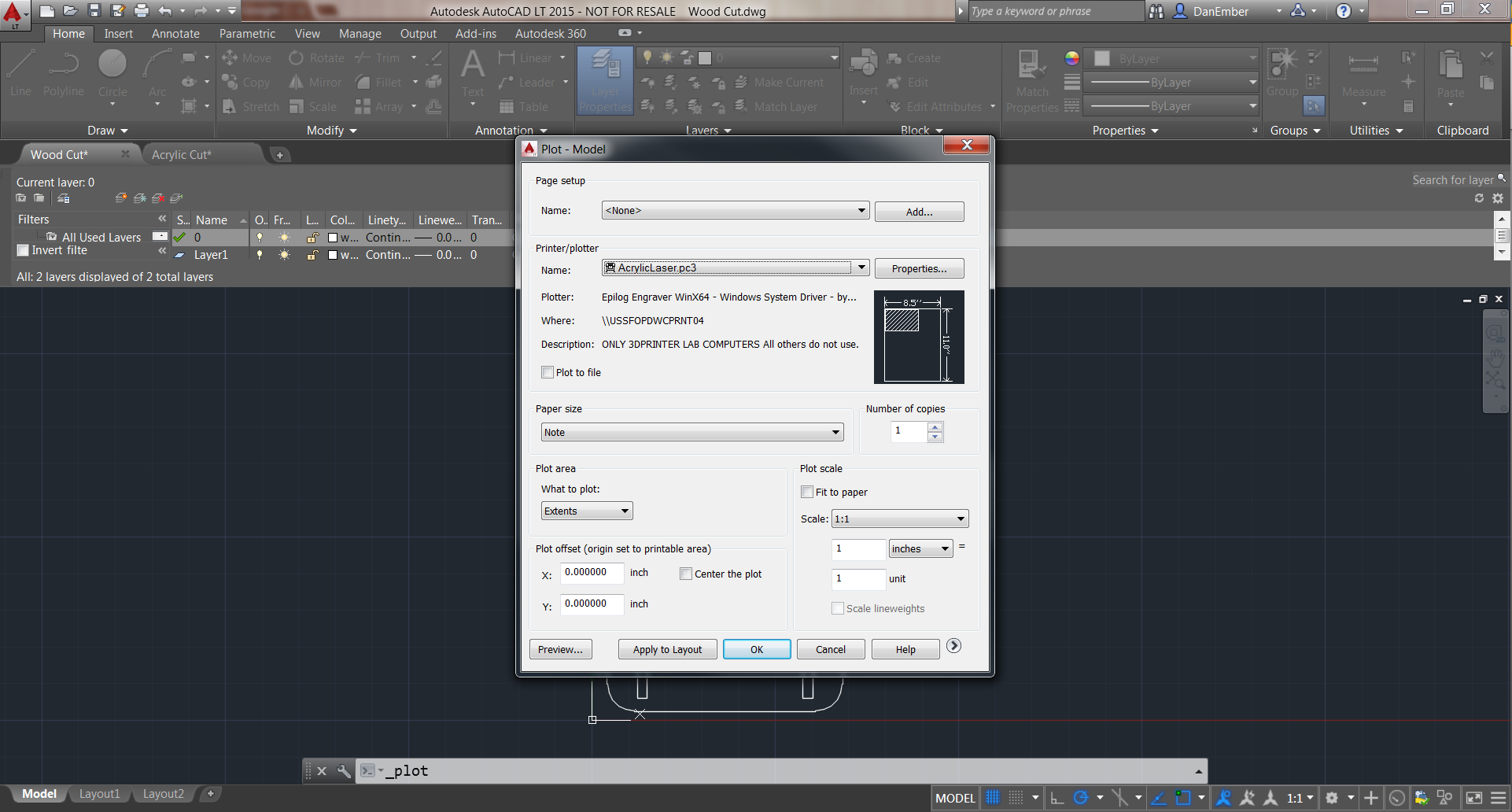Click the workspace switching gear icon
This screenshot has width=1512, height=812.
pyautogui.click(x=1332, y=798)
